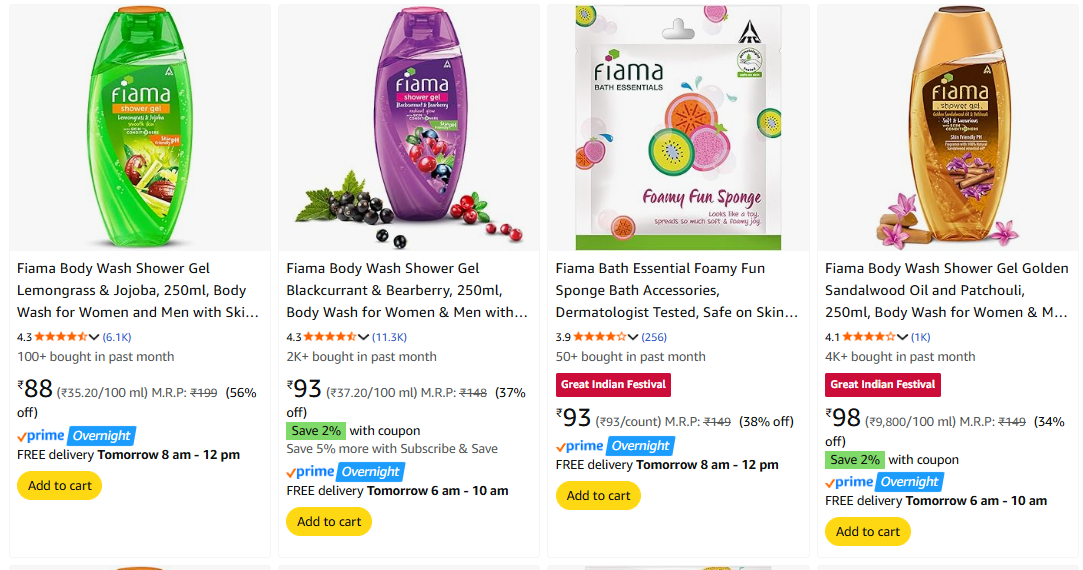
Task: Add Golden Sandalwood shower gel to cart
Action: 868,532
